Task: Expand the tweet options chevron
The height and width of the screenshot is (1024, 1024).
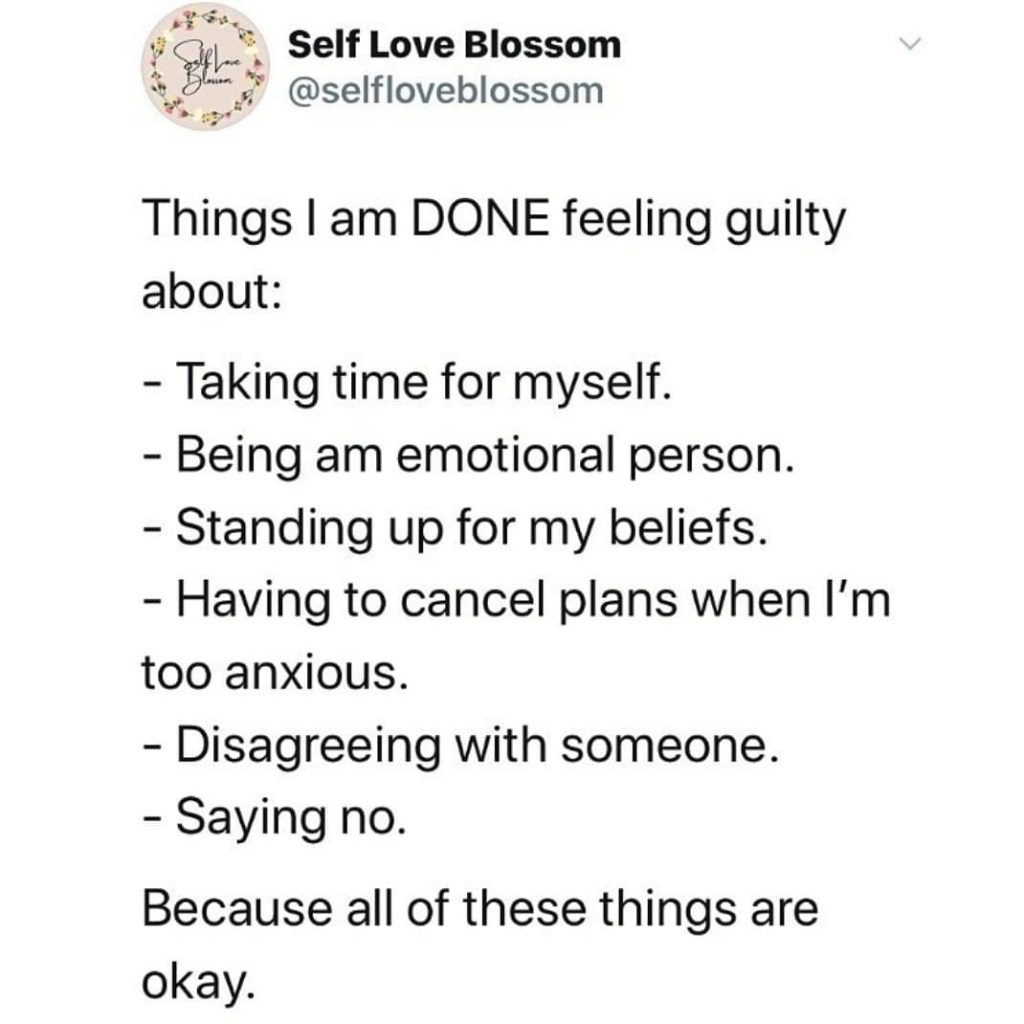Action: pyautogui.click(x=909, y=44)
